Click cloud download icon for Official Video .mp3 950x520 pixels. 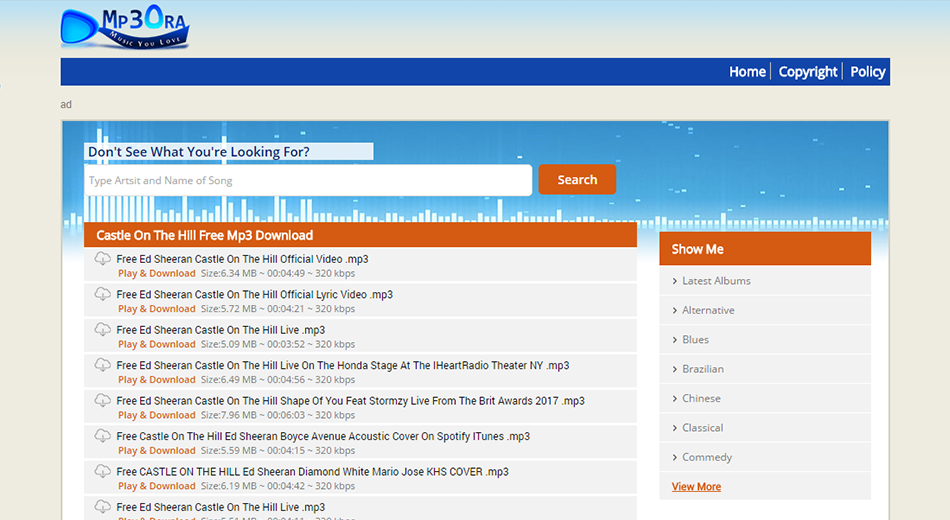click(102, 259)
